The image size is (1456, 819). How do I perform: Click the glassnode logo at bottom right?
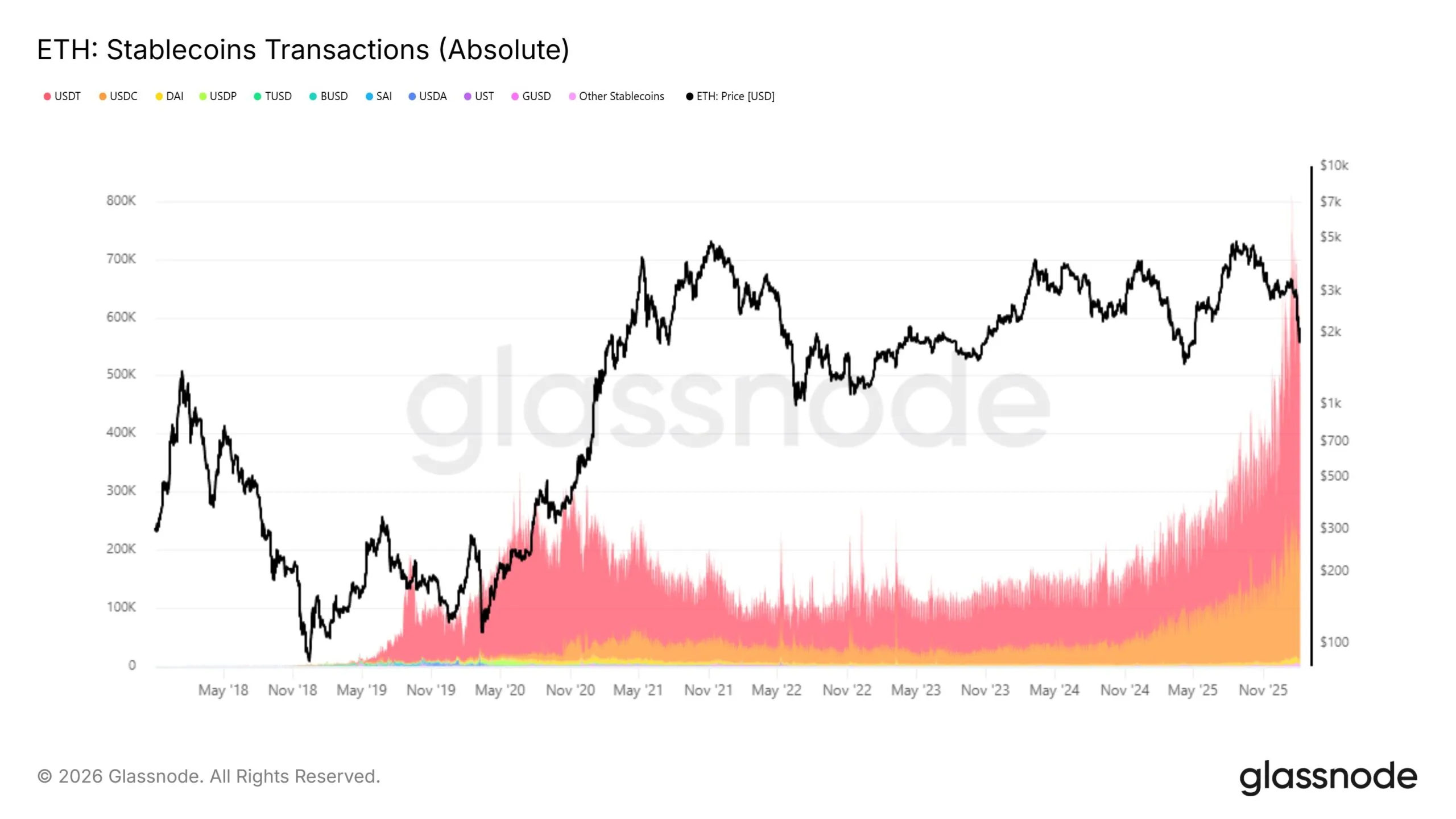click(x=1328, y=777)
